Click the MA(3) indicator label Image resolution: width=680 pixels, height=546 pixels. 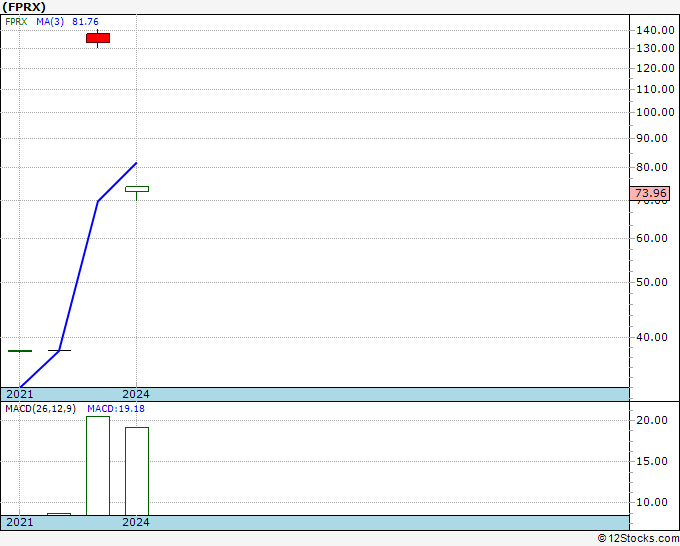(x=50, y=22)
